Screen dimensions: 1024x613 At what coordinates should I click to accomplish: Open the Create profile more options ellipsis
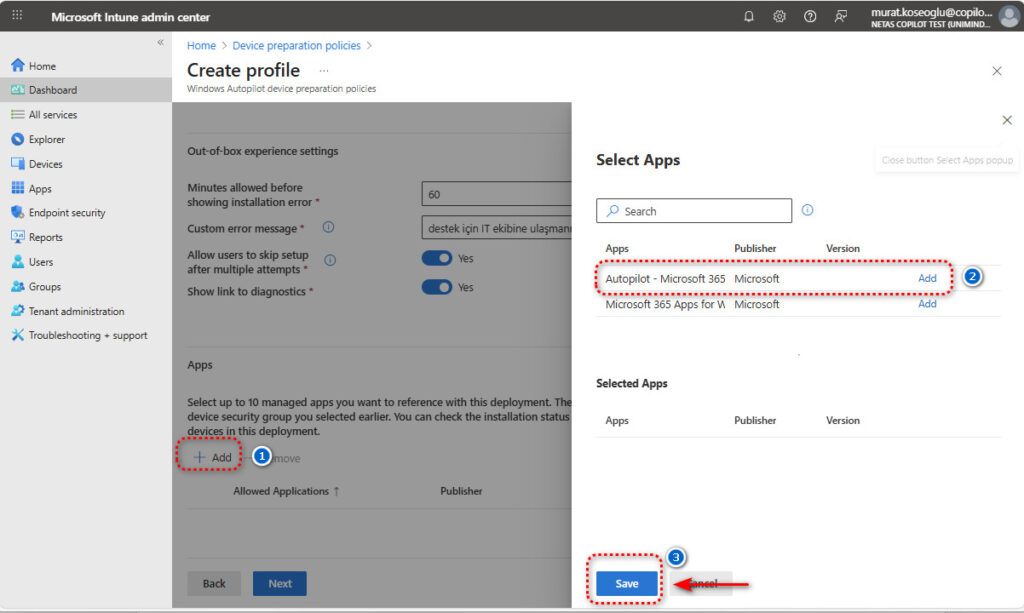pos(323,71)
